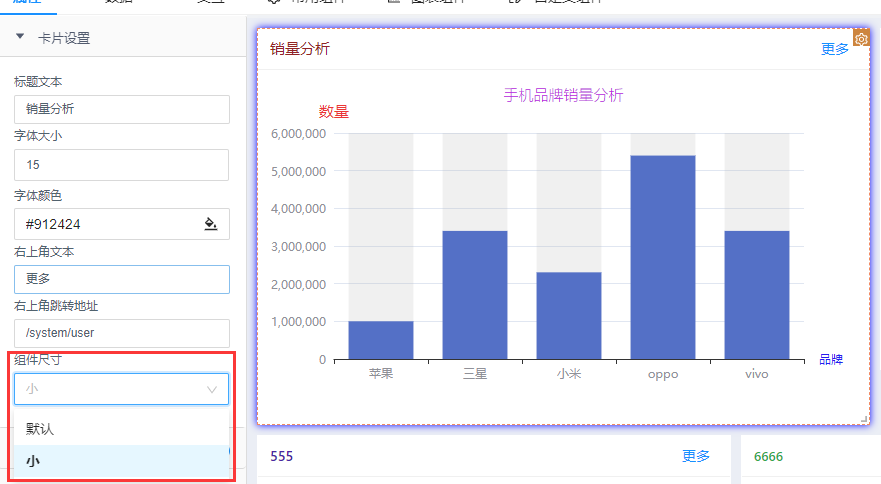Click x-axis label 小米

tap(569, 373)
